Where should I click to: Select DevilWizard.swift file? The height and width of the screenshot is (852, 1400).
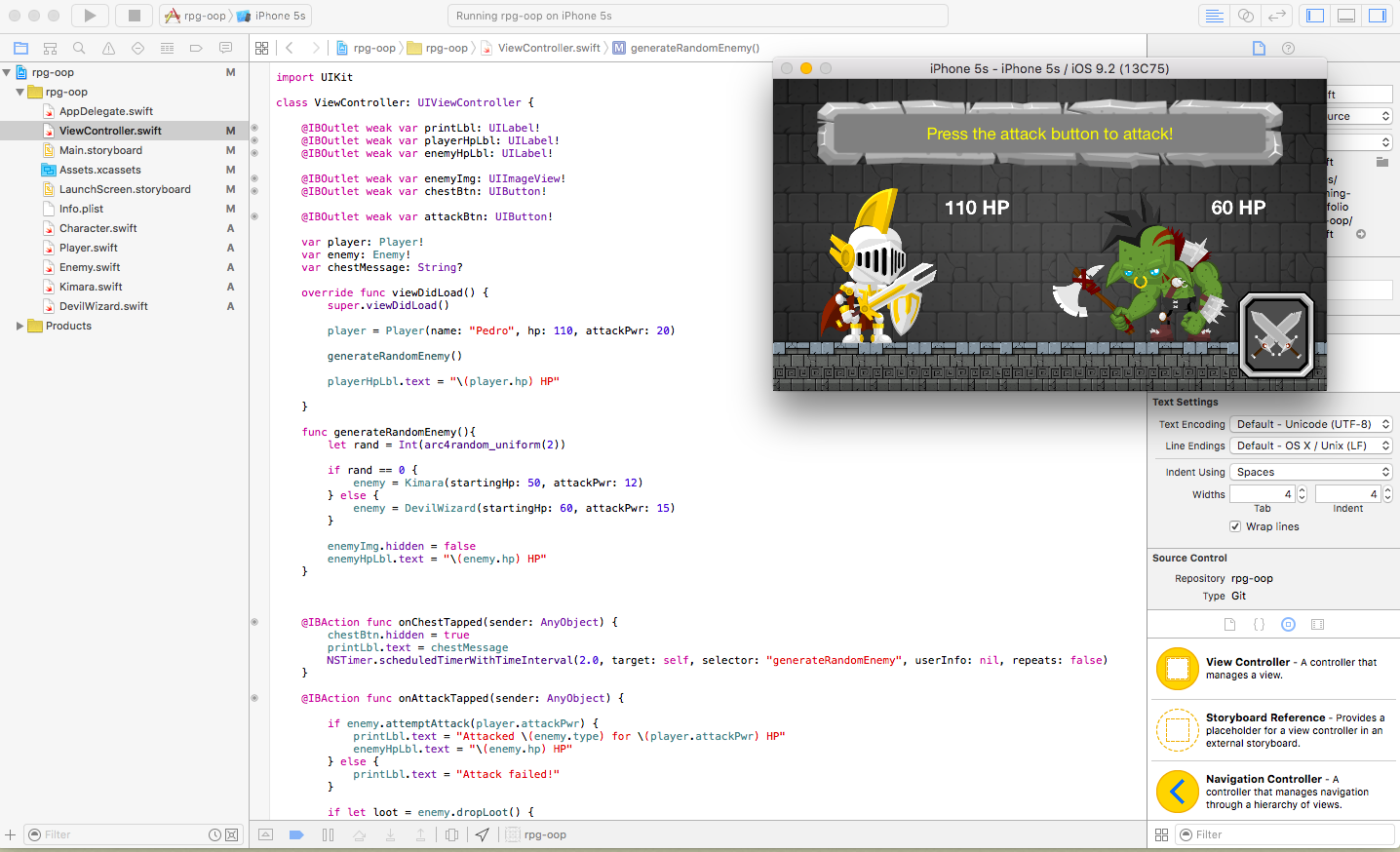103,306
